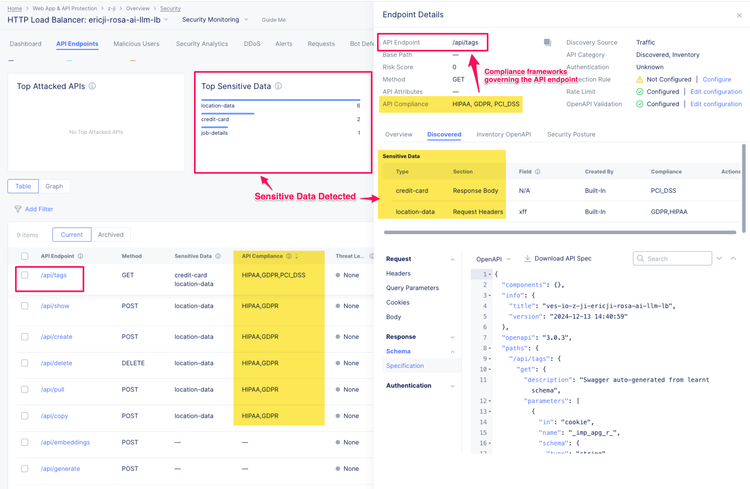Image resolution: width=750 pixels, height=489 pixels.
Task: Open the /api/show endpoint link
Action: pos(55,306)
